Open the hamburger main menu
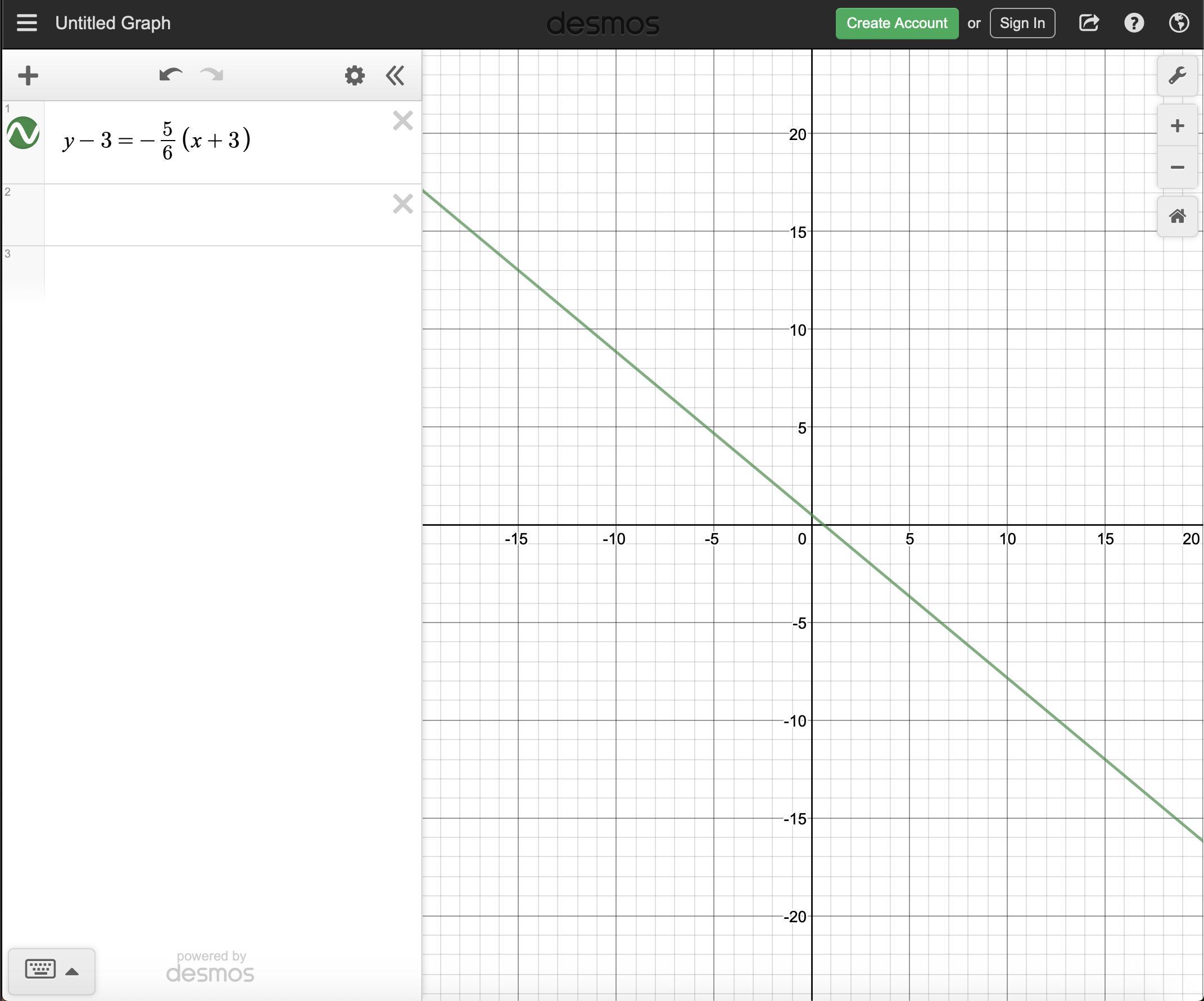 (x=26, y=23)
